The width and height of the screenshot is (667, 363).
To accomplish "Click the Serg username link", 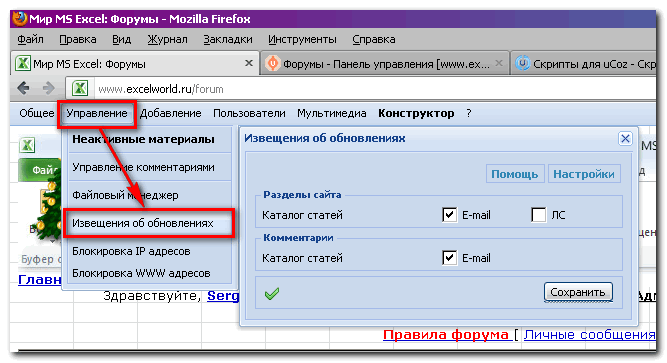I will tap(223, 295).
